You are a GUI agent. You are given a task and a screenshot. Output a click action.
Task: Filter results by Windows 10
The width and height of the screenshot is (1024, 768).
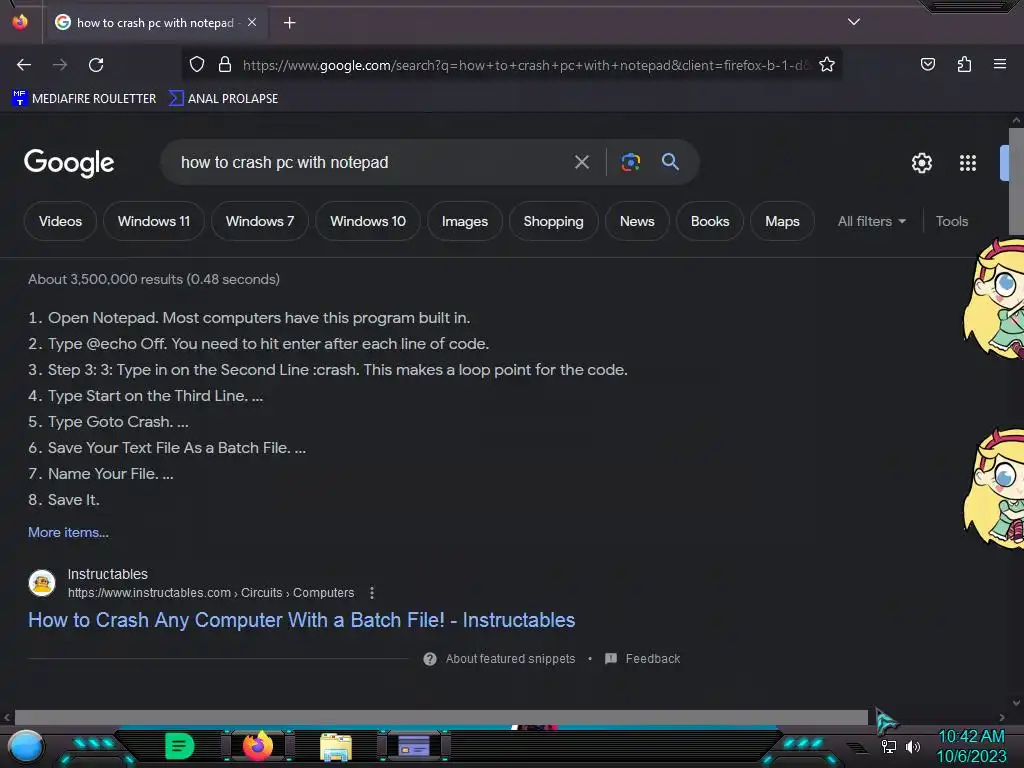tap(368, 221)
